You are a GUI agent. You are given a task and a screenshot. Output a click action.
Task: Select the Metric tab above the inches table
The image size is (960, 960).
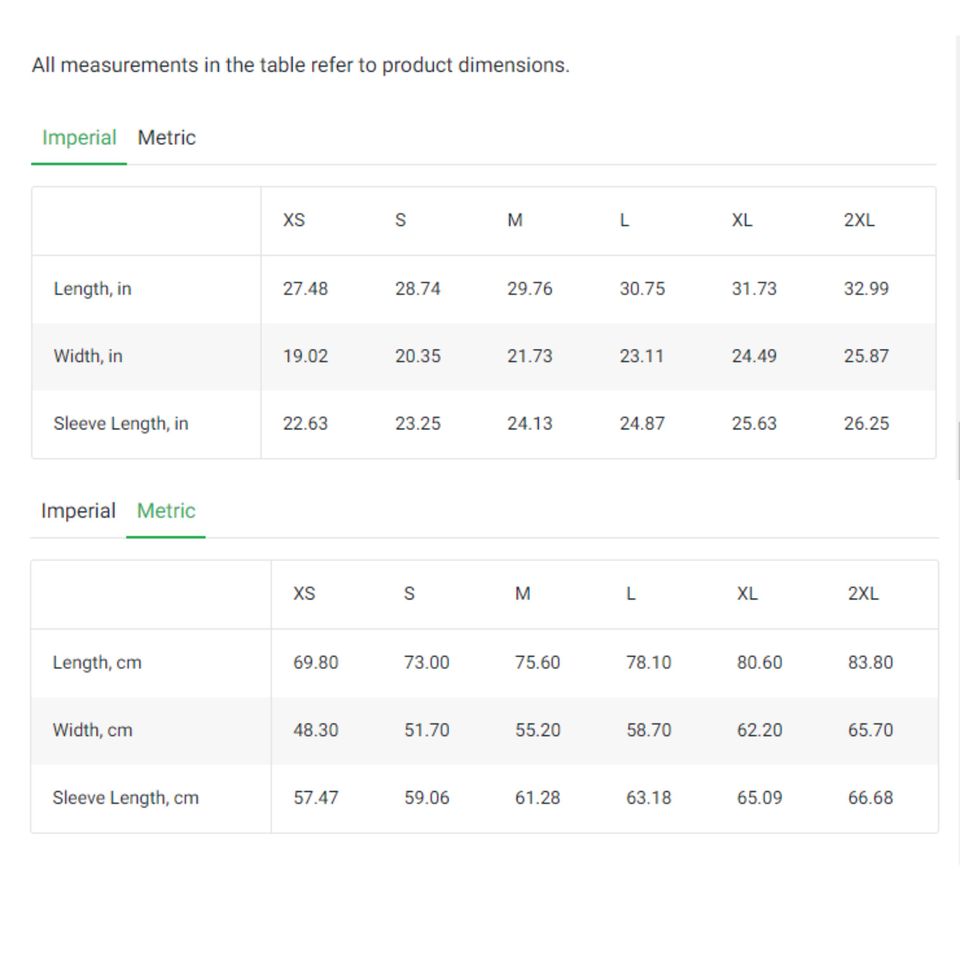point(166,138)
